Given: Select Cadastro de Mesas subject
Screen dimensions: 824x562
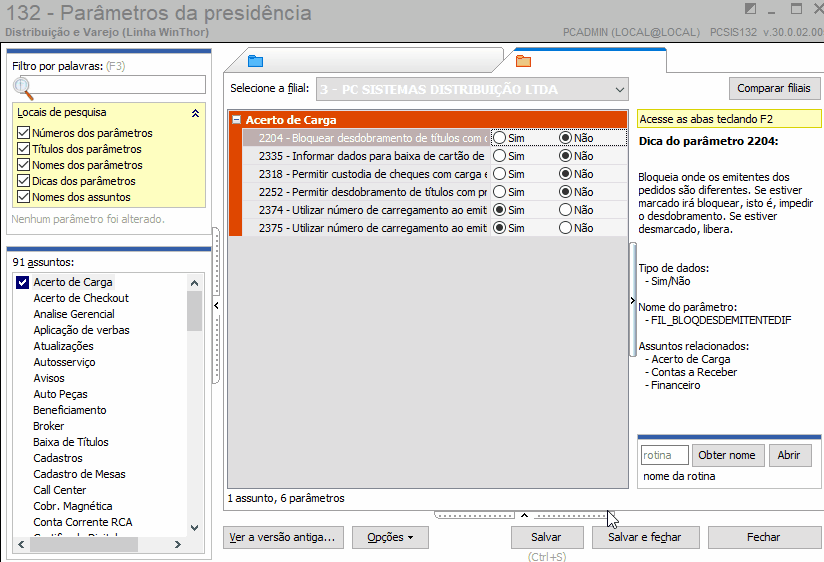Looking at the screenshot, I should [79, 474].
